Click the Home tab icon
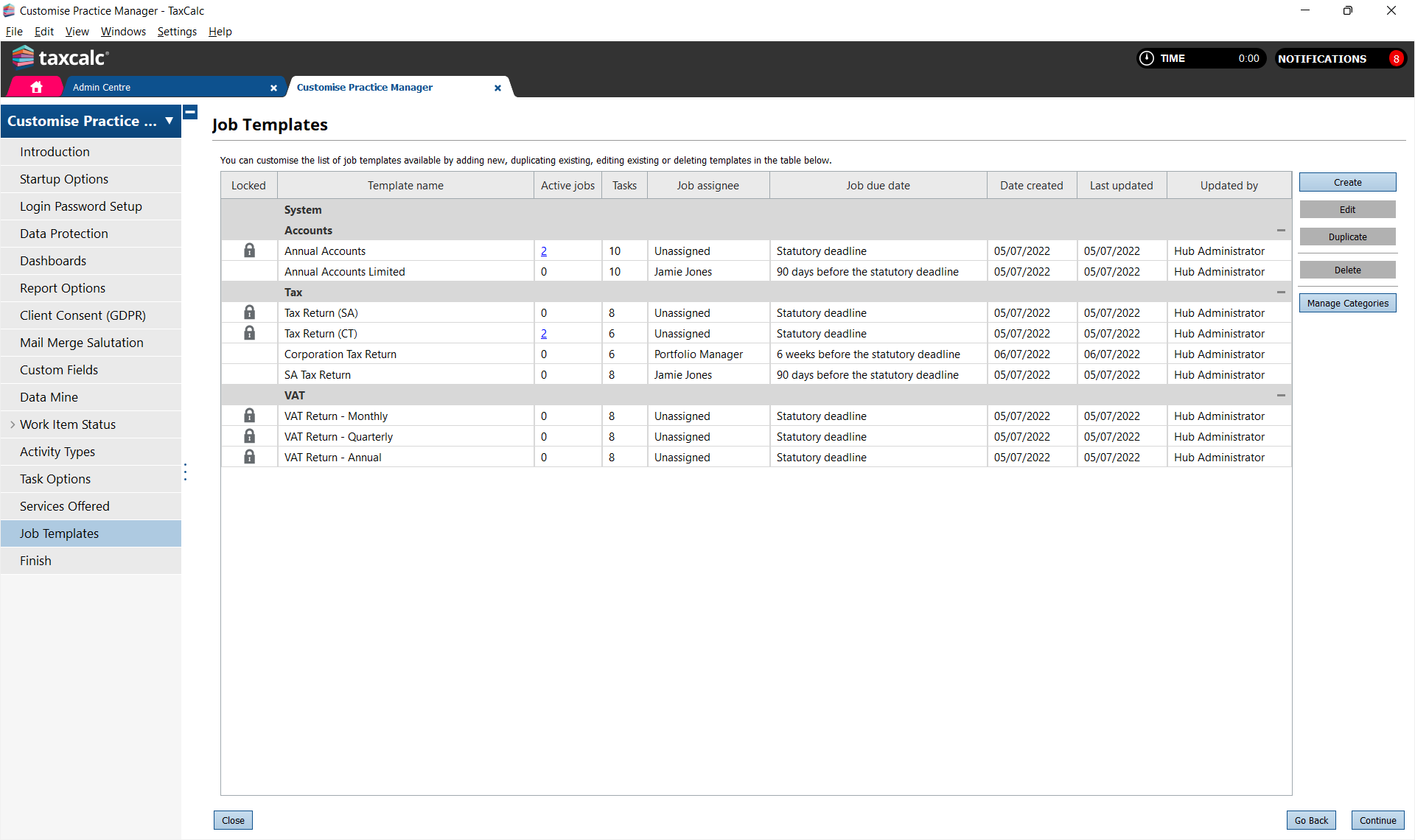The height and width of the screenshot is (840, 1415). pyautogui.click(x=36, y=87)
